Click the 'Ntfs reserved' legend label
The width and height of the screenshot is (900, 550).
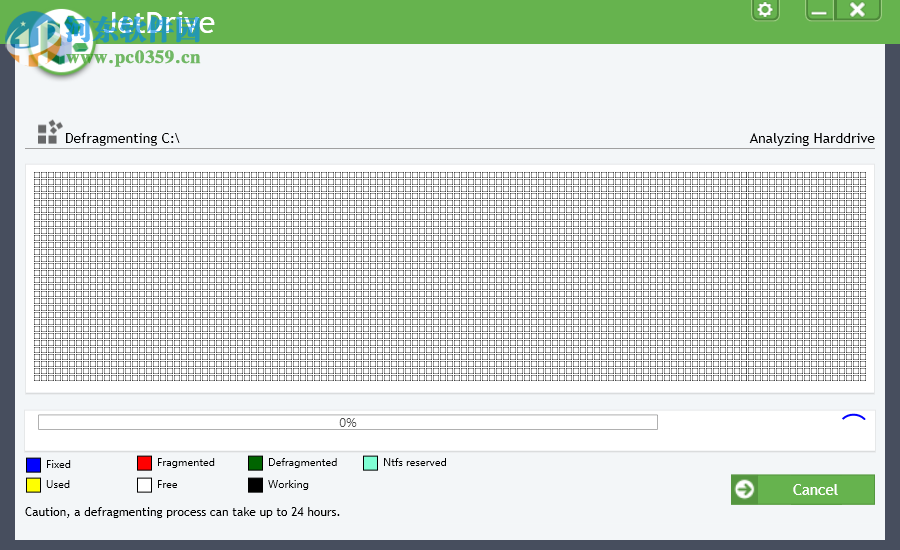click(x=414, y=462)
